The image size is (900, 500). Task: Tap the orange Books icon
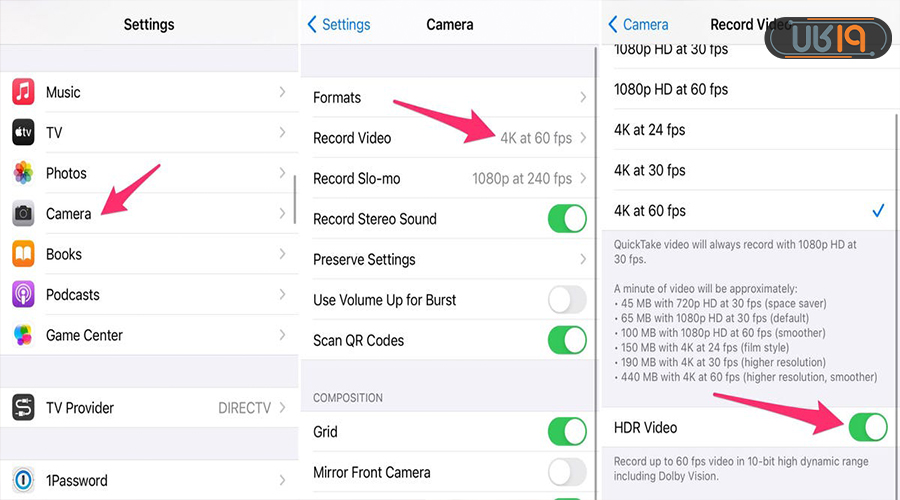[x=24, y=254]
